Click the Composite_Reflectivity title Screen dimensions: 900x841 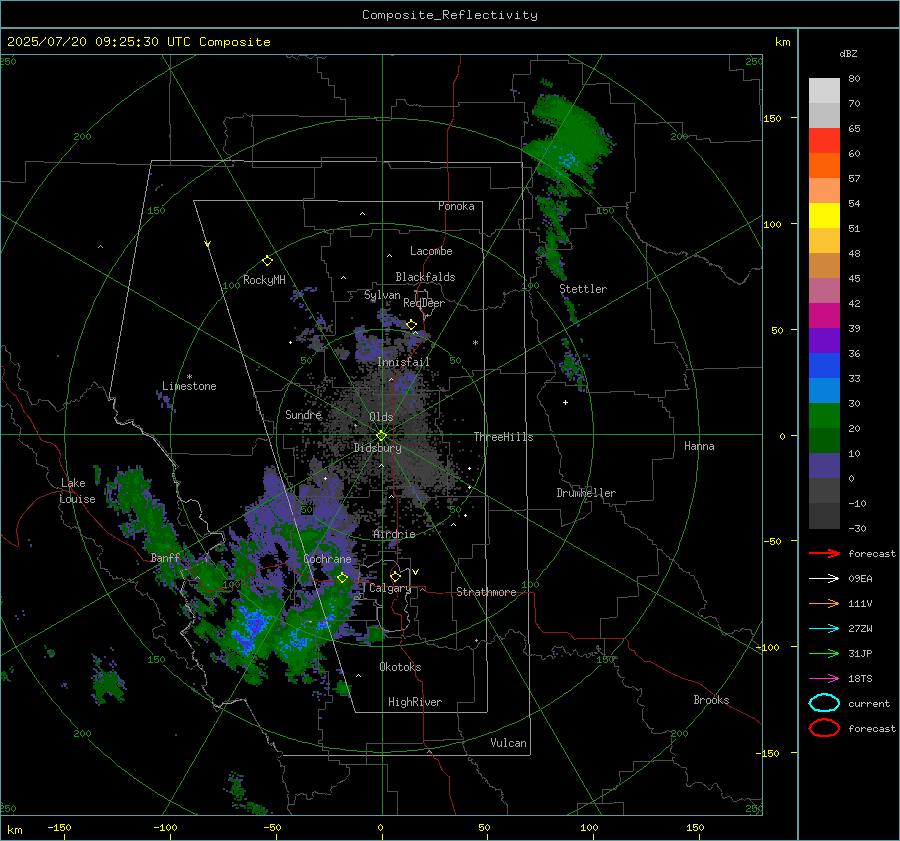click(450, 15)
